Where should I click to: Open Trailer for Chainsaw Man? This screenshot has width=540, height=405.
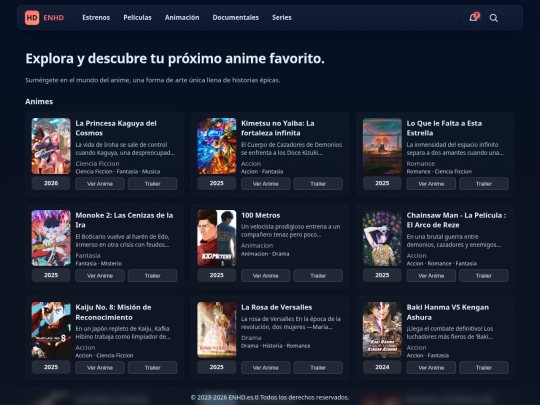coord(484,276)
